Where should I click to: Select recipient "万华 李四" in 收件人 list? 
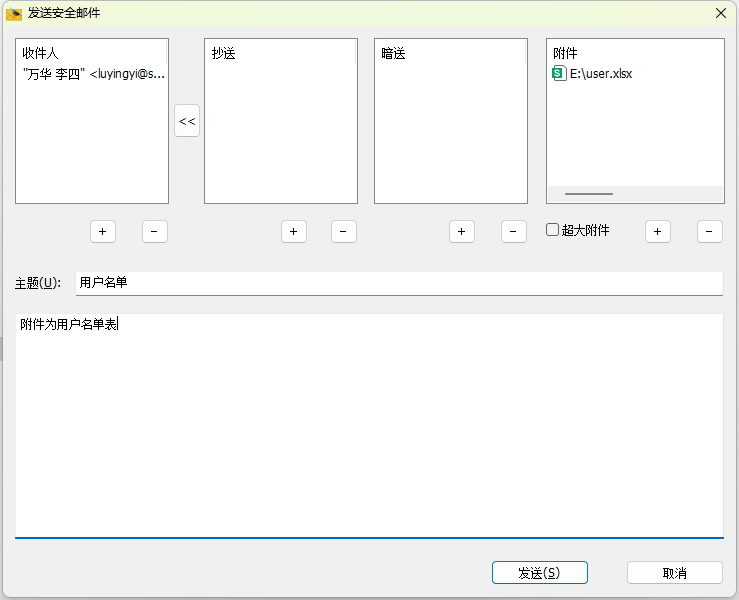(x=92, y=74)
